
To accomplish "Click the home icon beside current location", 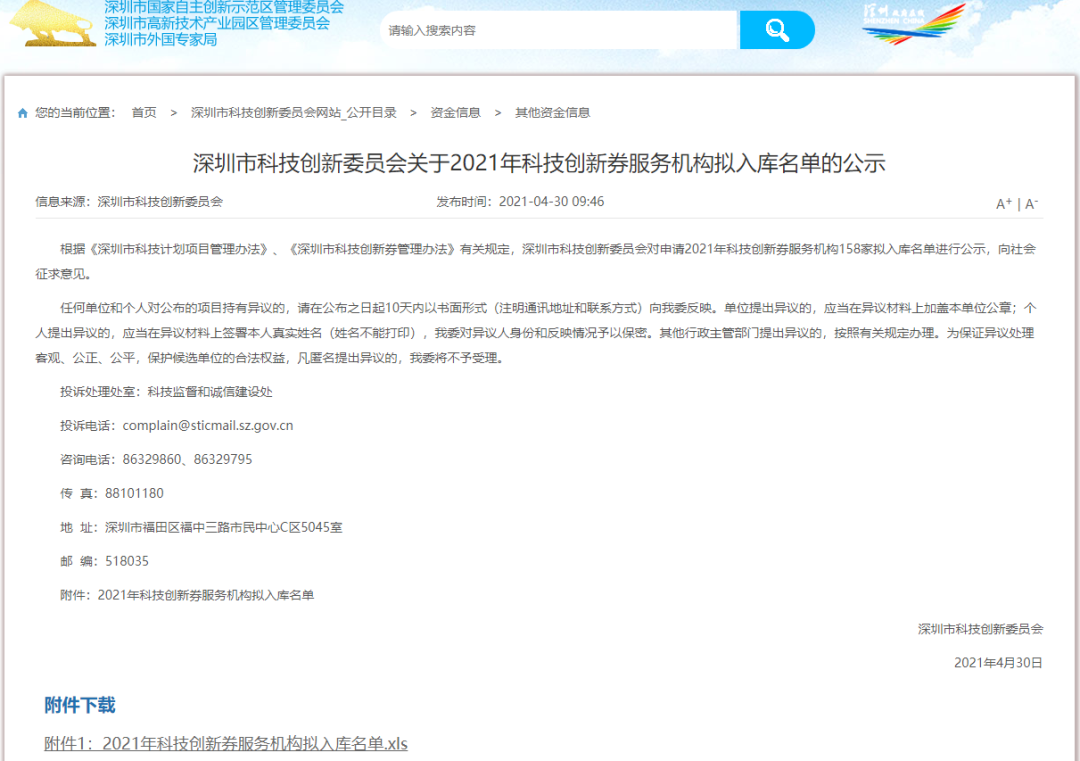I will coord(23,113).
